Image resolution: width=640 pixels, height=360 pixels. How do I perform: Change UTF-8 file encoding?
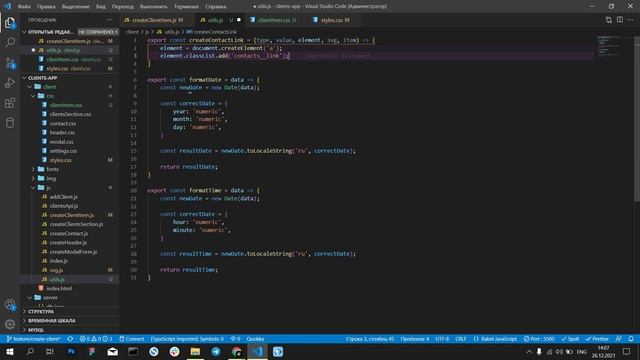(x=442, y=339)
